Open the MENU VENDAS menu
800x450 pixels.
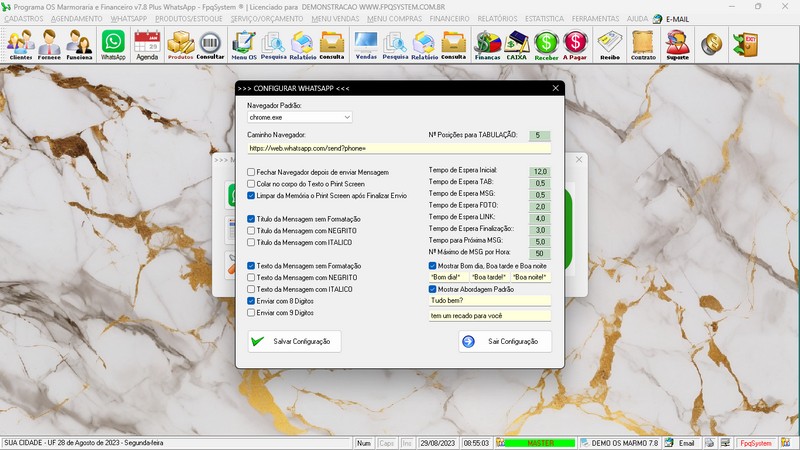tap(335, 19)
